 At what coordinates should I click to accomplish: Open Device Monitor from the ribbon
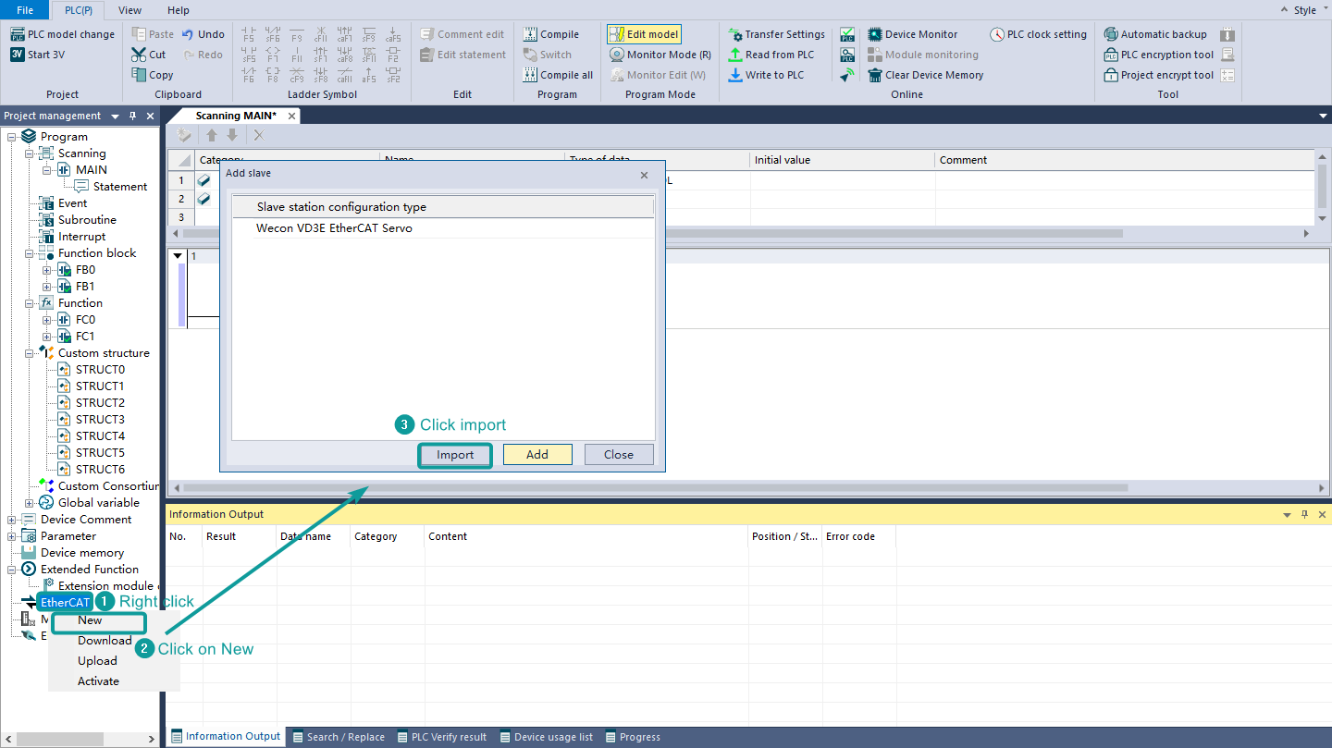pos(875,34)
